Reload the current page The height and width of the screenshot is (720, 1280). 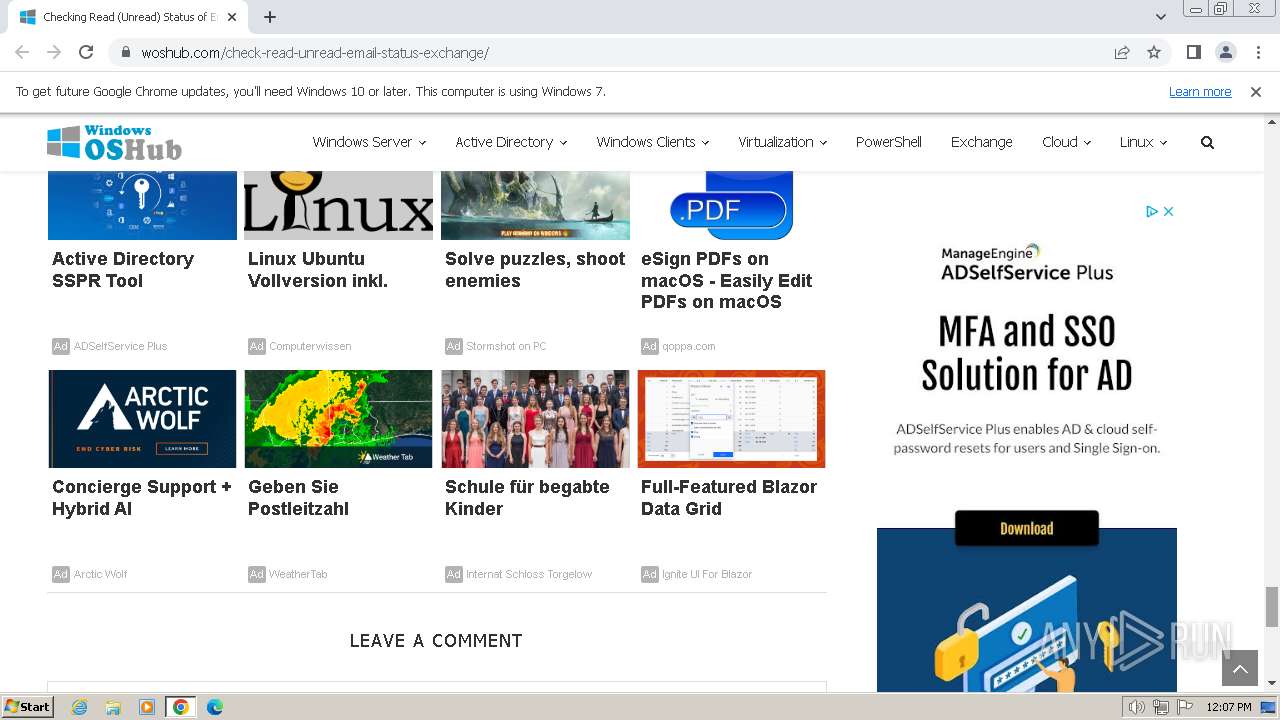pyautogui.click(x=86, y=52)
